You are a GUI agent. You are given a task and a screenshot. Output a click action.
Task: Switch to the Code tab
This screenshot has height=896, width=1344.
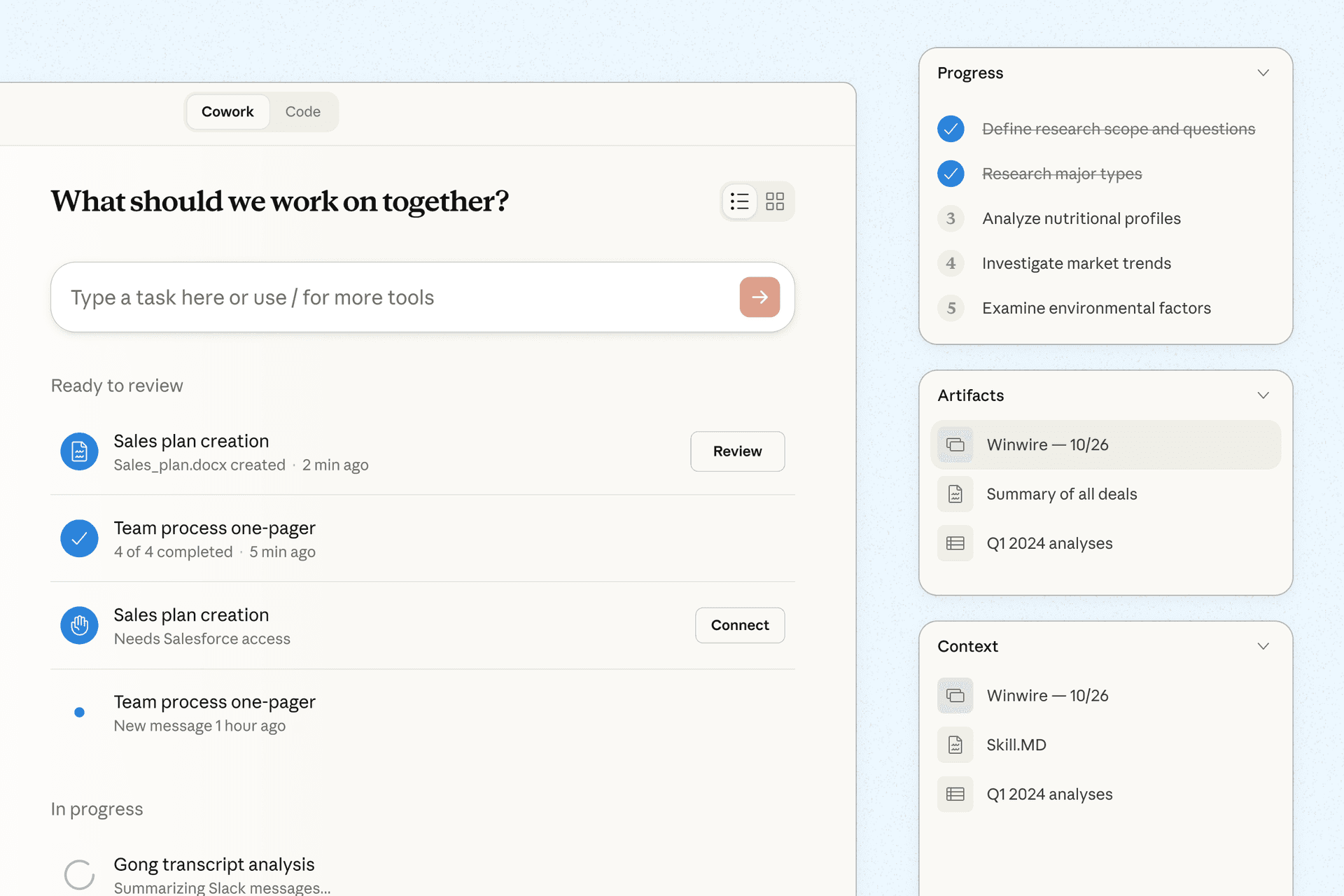[302, 112]
